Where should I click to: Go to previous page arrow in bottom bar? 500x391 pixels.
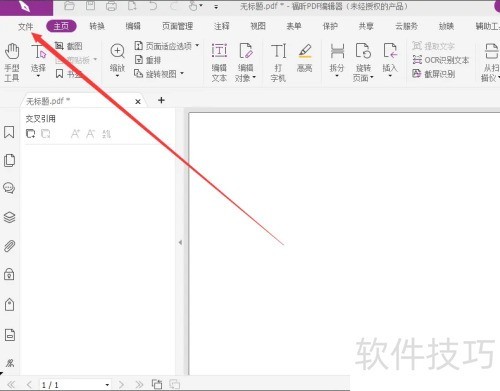click(x=29, y=385)
